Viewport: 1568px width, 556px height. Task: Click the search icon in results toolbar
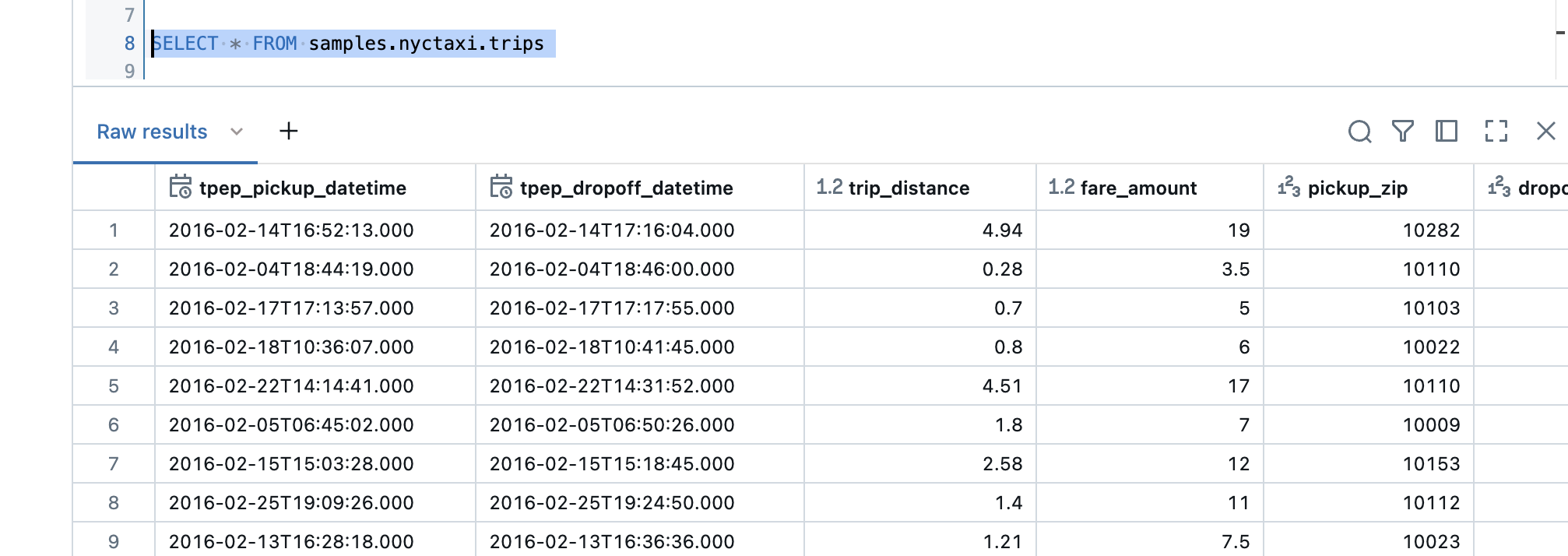[1359, 132]
